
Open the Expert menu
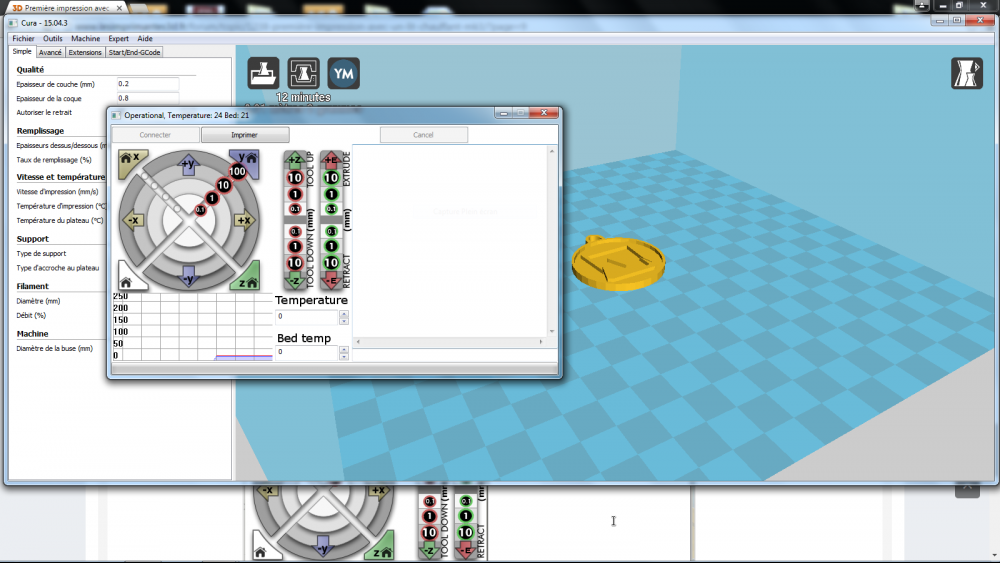pos(119,38)
